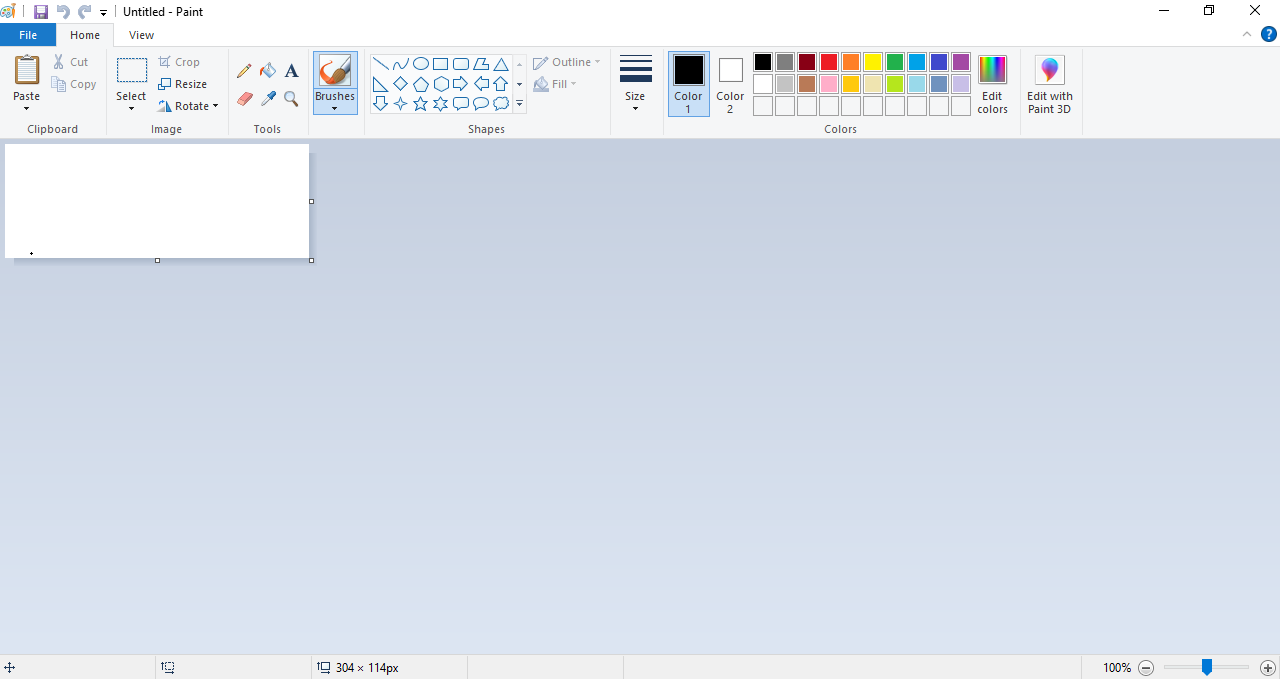
Task: Activate the Color 2 background selector
Action: [730, 84]
